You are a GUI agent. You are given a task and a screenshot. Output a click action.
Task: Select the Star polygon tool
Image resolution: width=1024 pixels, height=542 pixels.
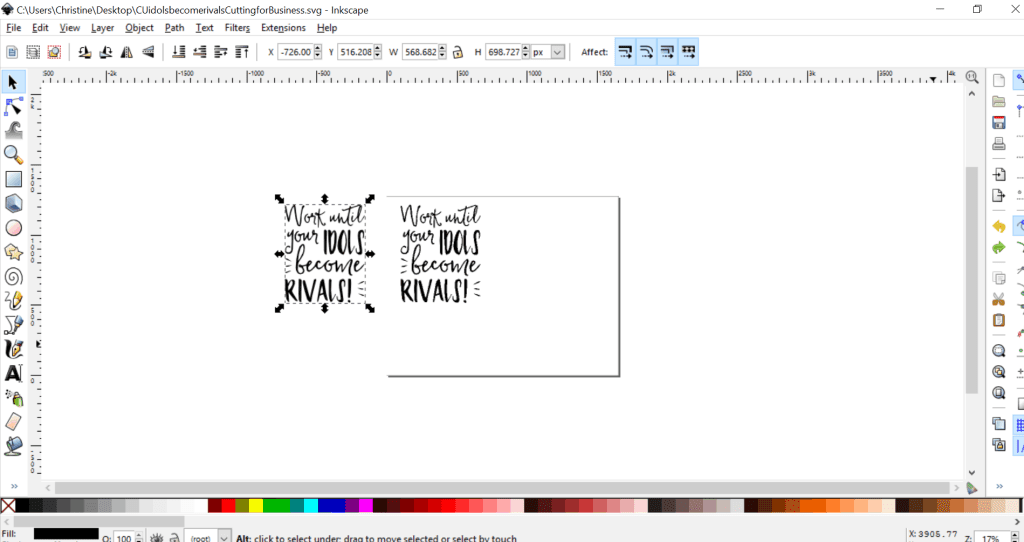[13, 252]
